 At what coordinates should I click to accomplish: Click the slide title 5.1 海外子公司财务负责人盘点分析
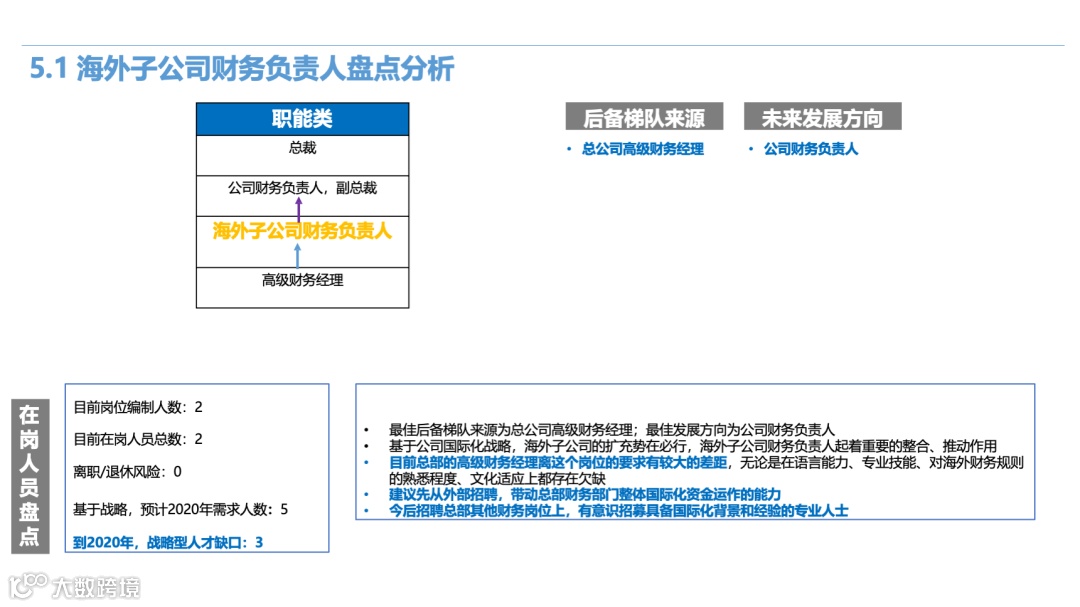point(242,68)
